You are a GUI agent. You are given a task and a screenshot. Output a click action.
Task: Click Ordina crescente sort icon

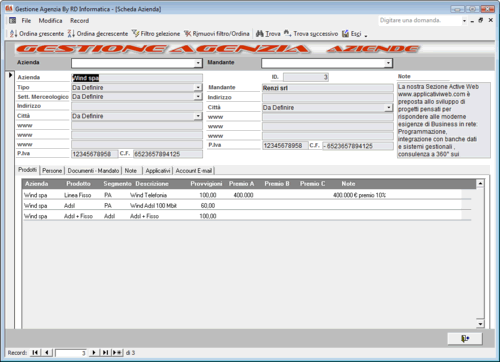click(x=13, y=34)
